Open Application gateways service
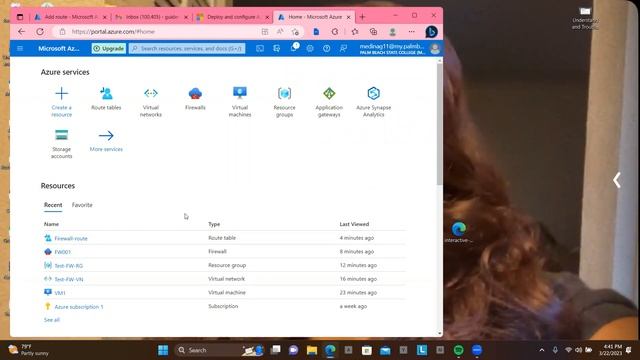This screenshot has width=640, height=360. (x=329, y=102)
